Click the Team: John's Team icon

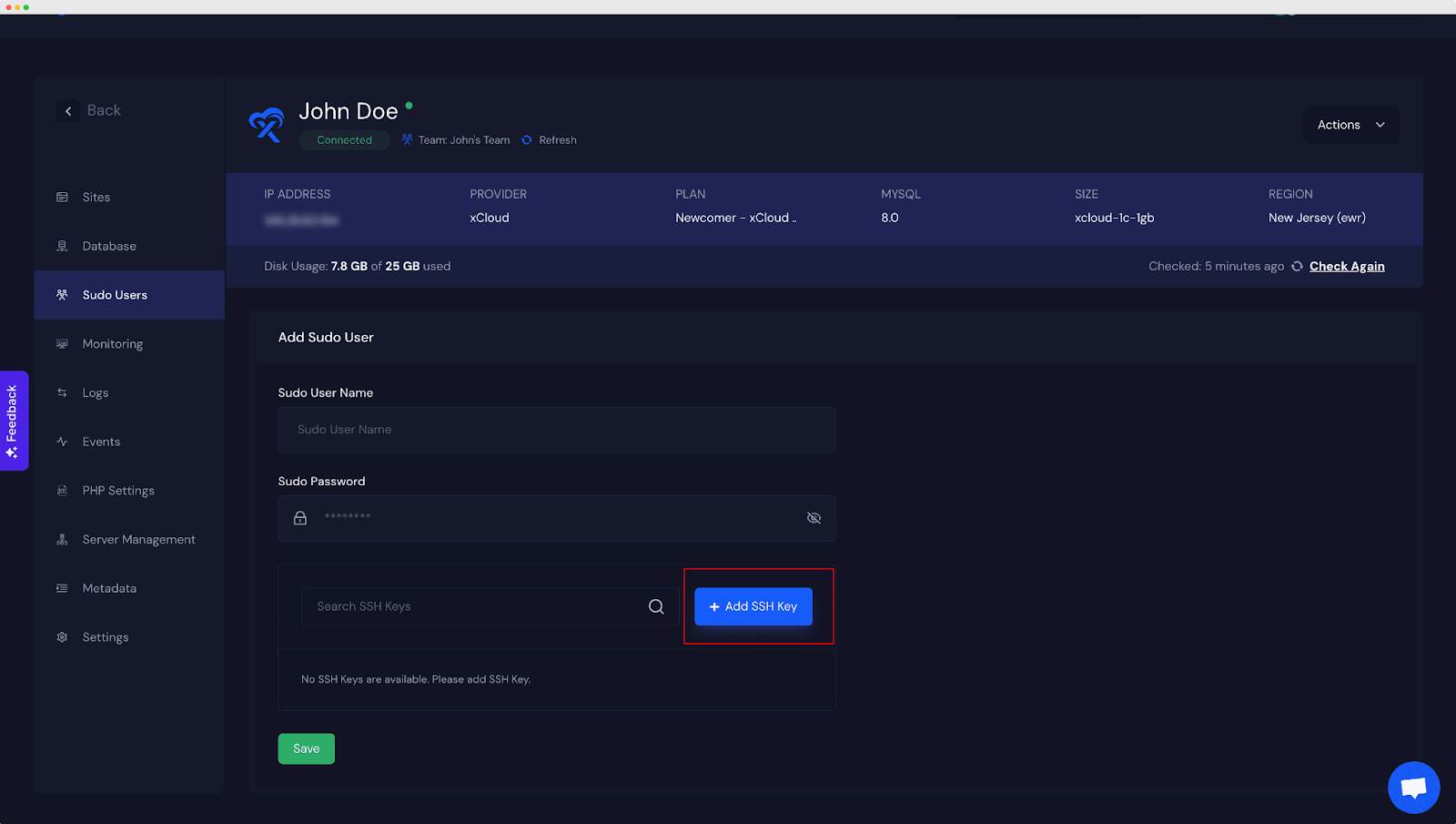[x=408, y=140]
